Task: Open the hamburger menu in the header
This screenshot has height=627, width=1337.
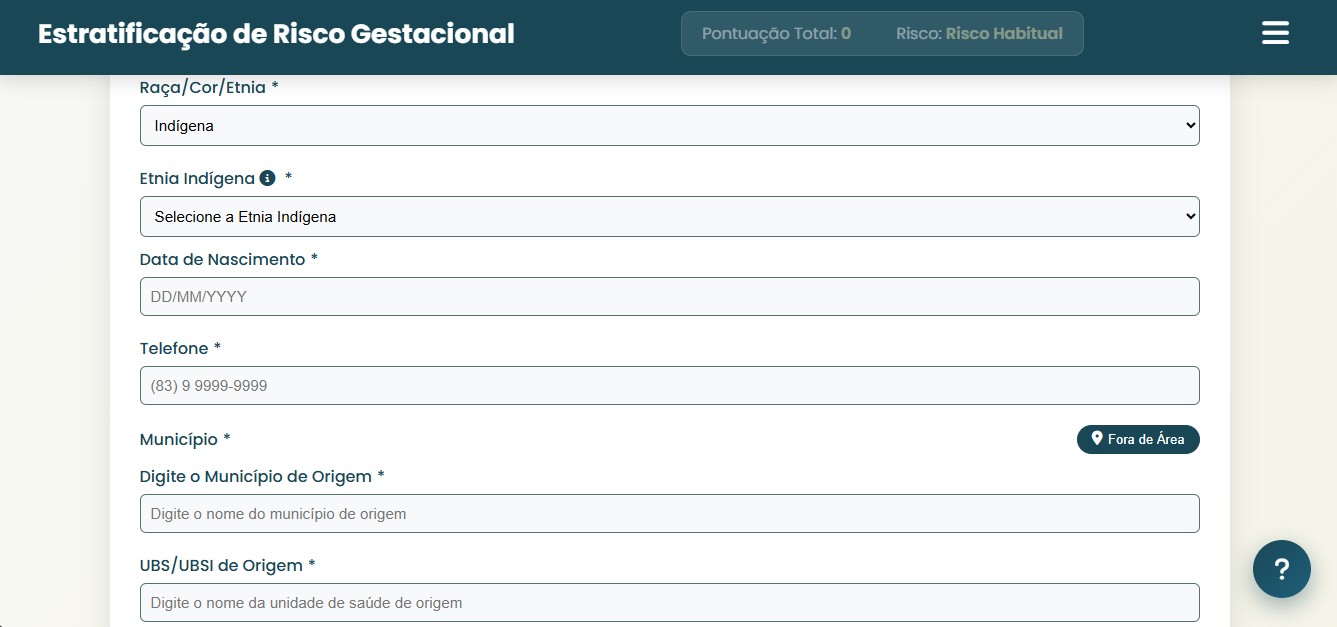Action: [x=1275, y=33]
